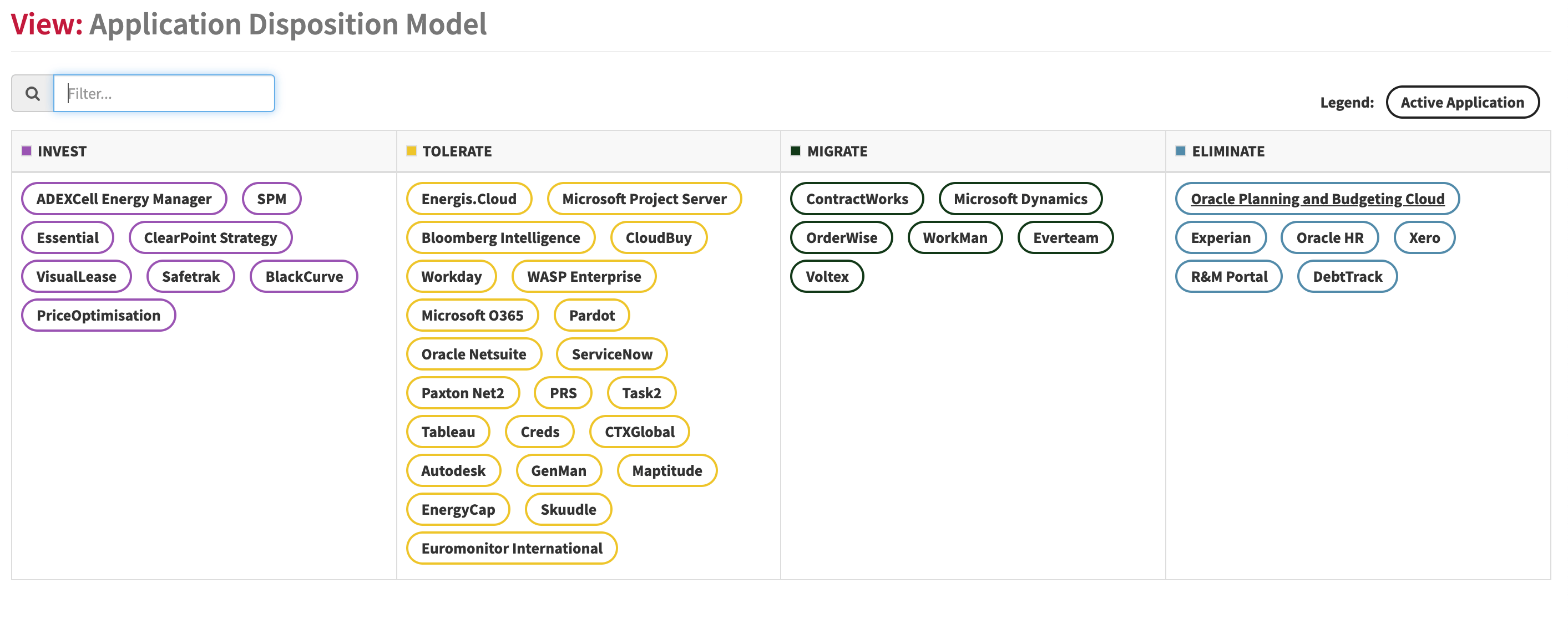Select the Essential application
Viewport: 1568px width, 639px height.
[68, 238]
